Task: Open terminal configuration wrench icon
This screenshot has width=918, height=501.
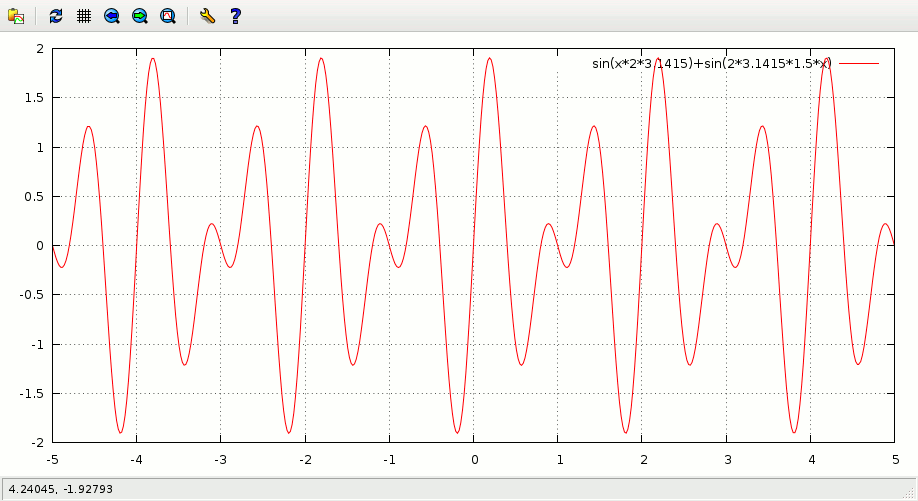Action: point(207,16)
